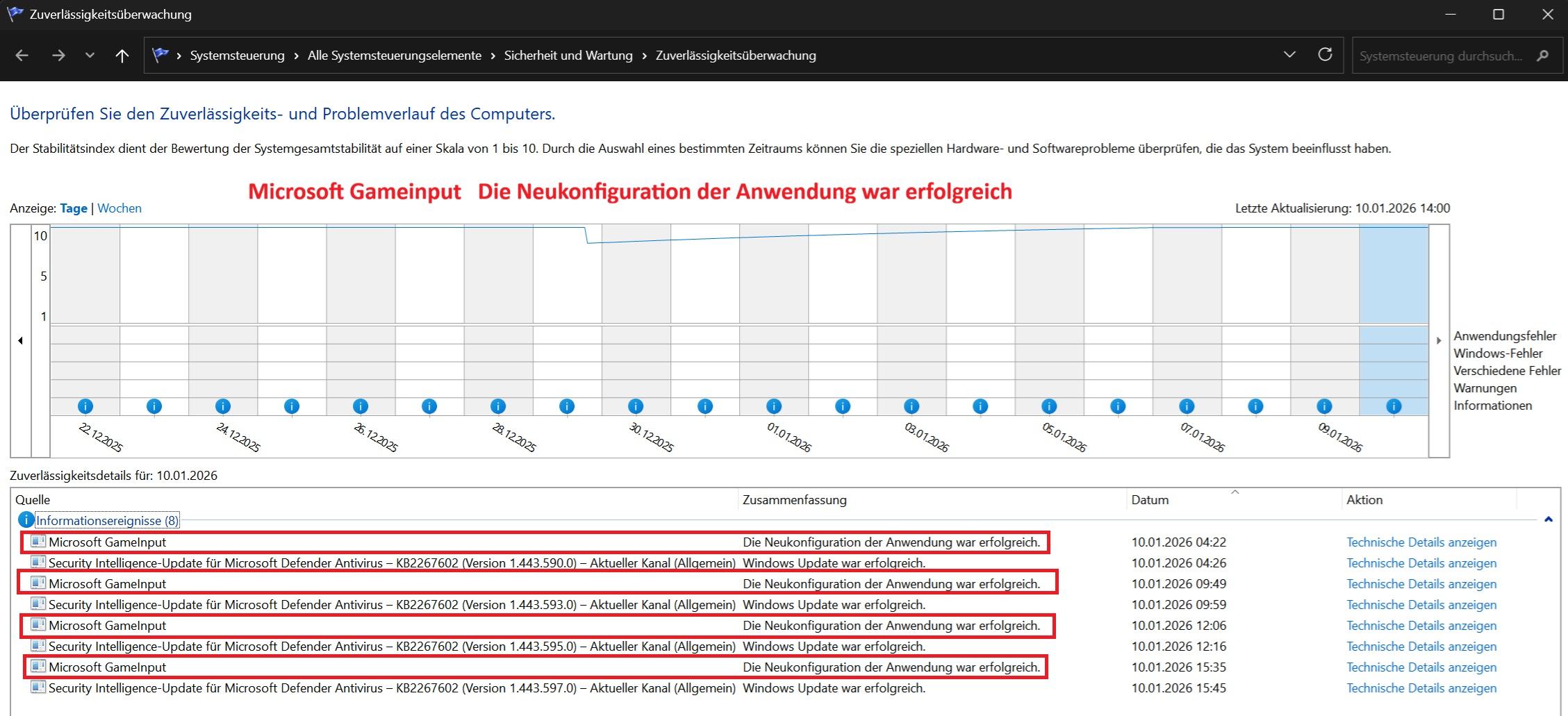Select the info icon for 03.01.2026
This screenshot has width=1568, height=716.
pyautogui.click(x=911, y=406)
